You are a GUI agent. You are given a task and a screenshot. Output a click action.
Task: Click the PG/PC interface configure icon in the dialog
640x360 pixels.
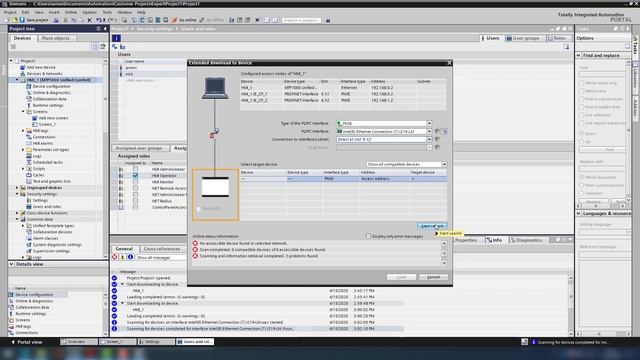click(444, 131)
